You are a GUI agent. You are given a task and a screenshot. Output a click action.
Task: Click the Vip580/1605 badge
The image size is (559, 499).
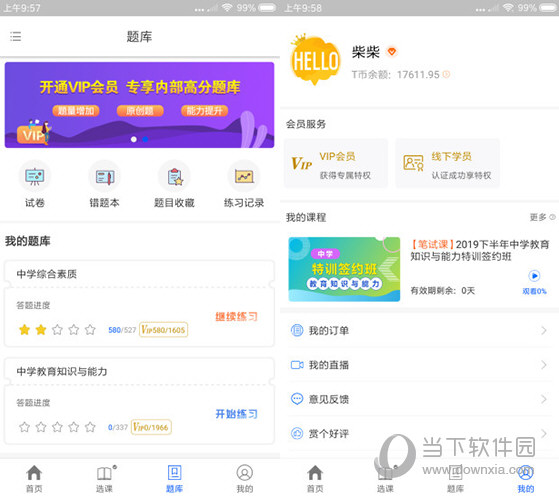[x=163, y=330]
